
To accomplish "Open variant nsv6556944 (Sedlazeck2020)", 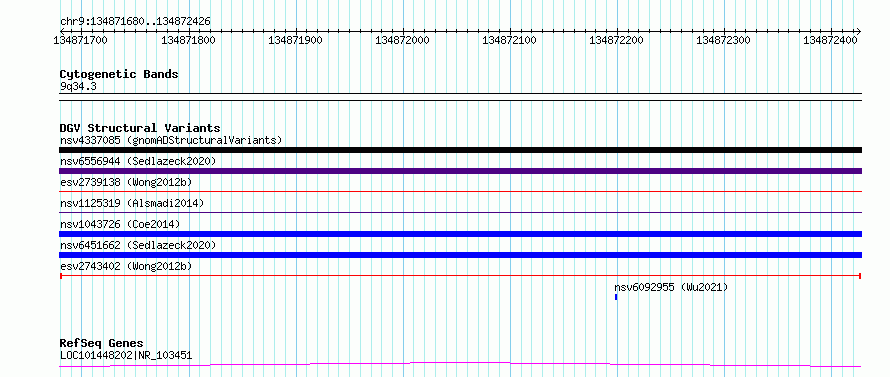I will tap(138, 161).
